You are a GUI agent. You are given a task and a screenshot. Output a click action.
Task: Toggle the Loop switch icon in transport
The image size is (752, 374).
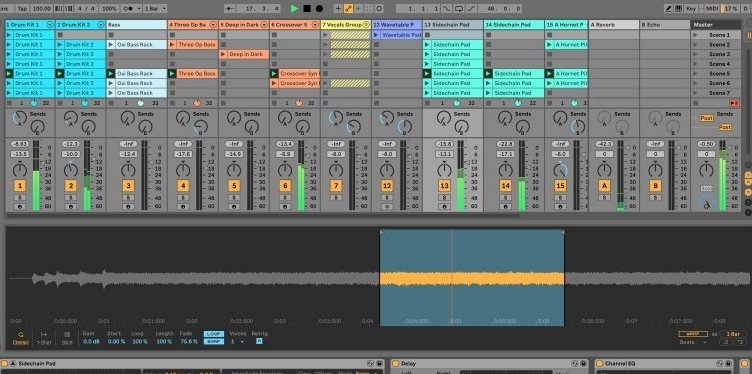[459, 9]
